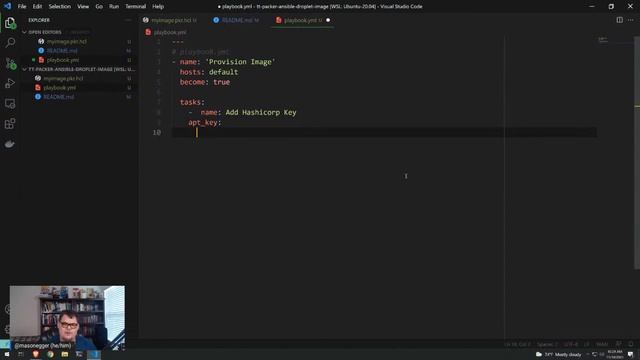Viewport: 640px width, 360px height.
Task: Click the line and column indicator in status bar
Action: (x=517, y=344)
